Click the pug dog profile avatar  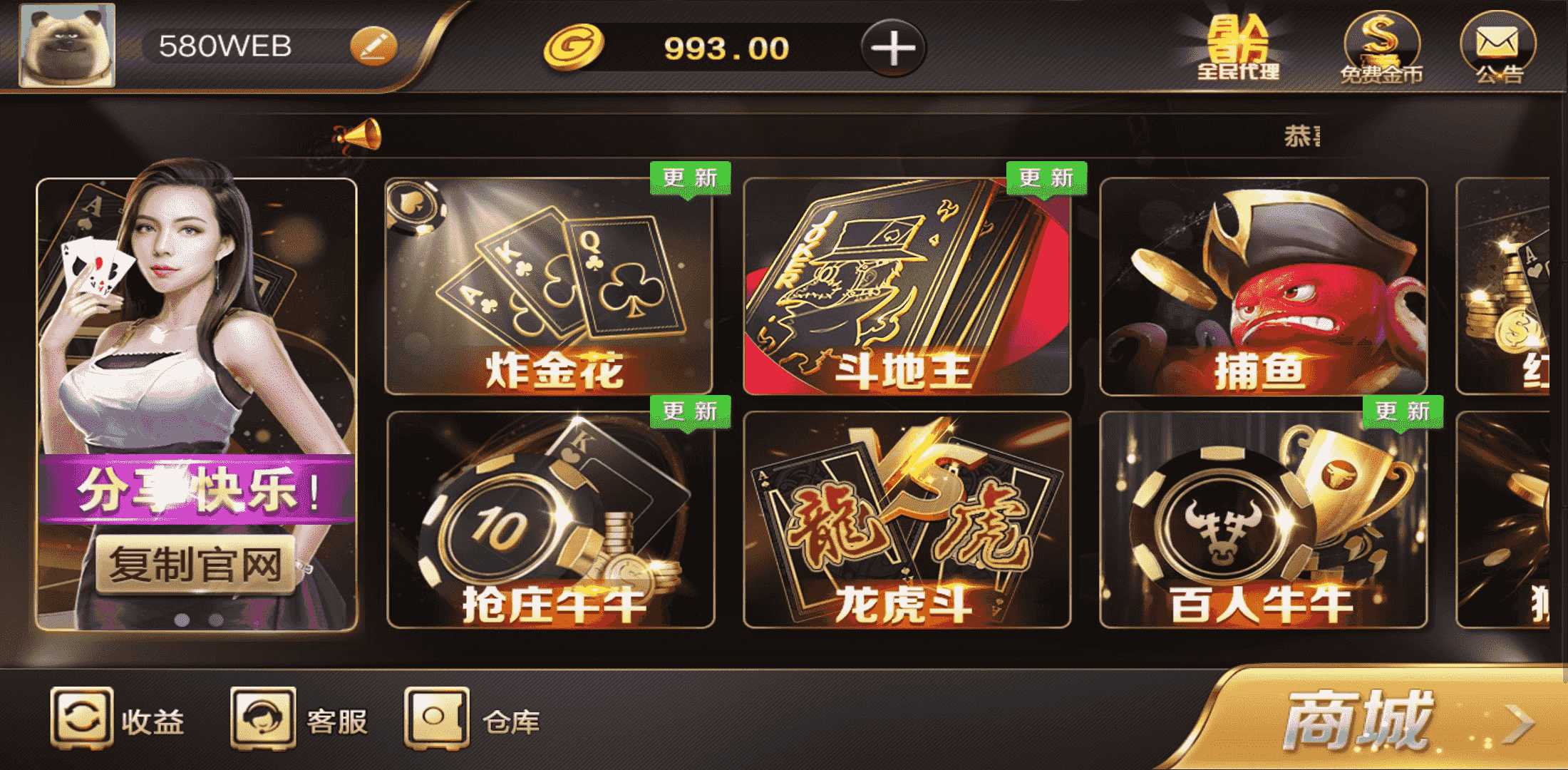(x=67, y=46)
